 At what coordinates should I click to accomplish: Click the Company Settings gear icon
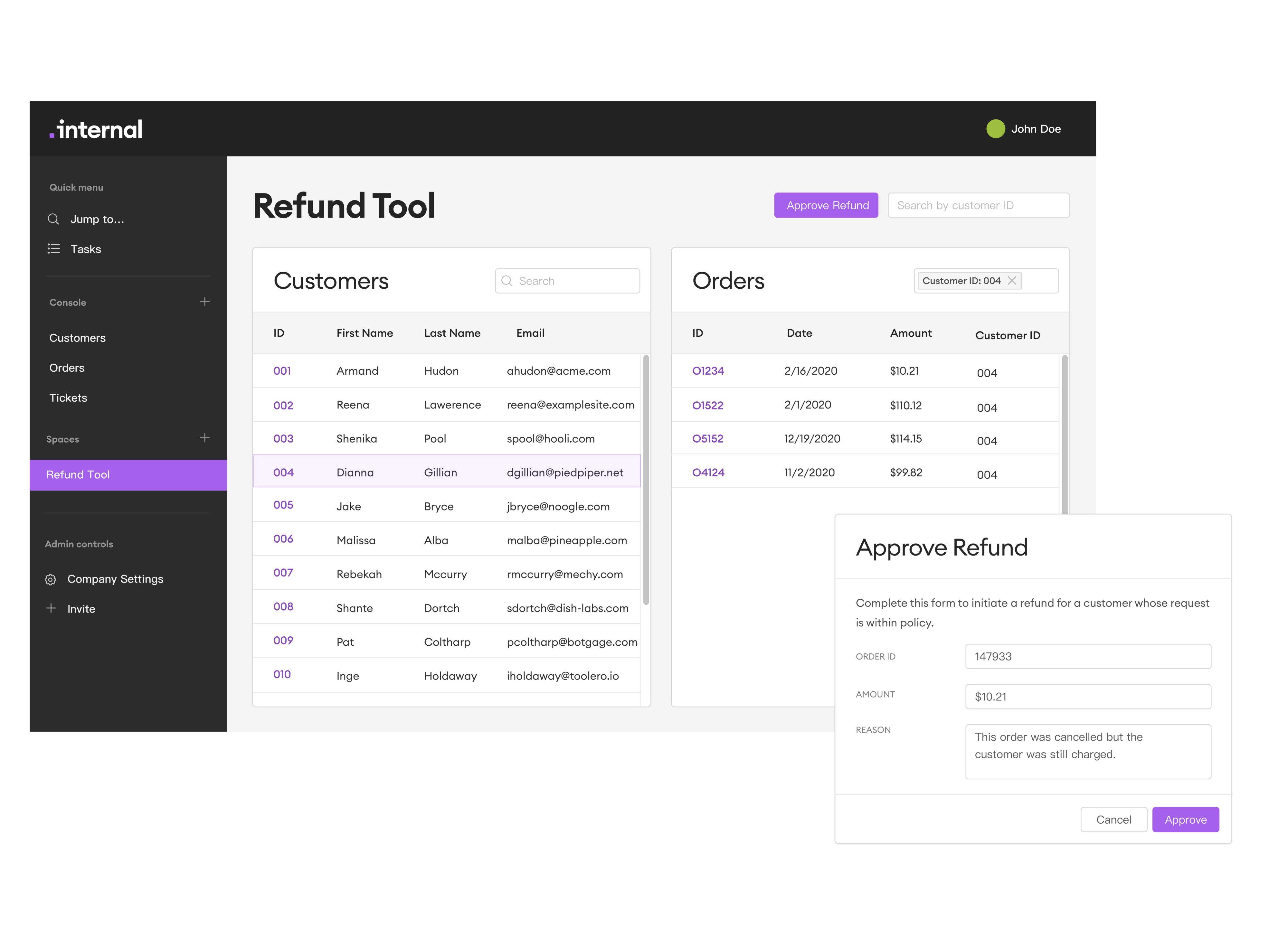50,579
